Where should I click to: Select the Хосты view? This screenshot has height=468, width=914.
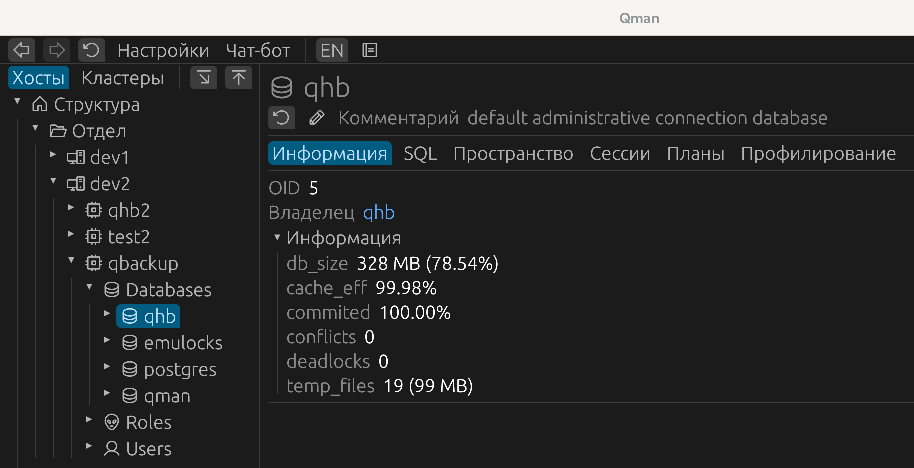point(39,78)
